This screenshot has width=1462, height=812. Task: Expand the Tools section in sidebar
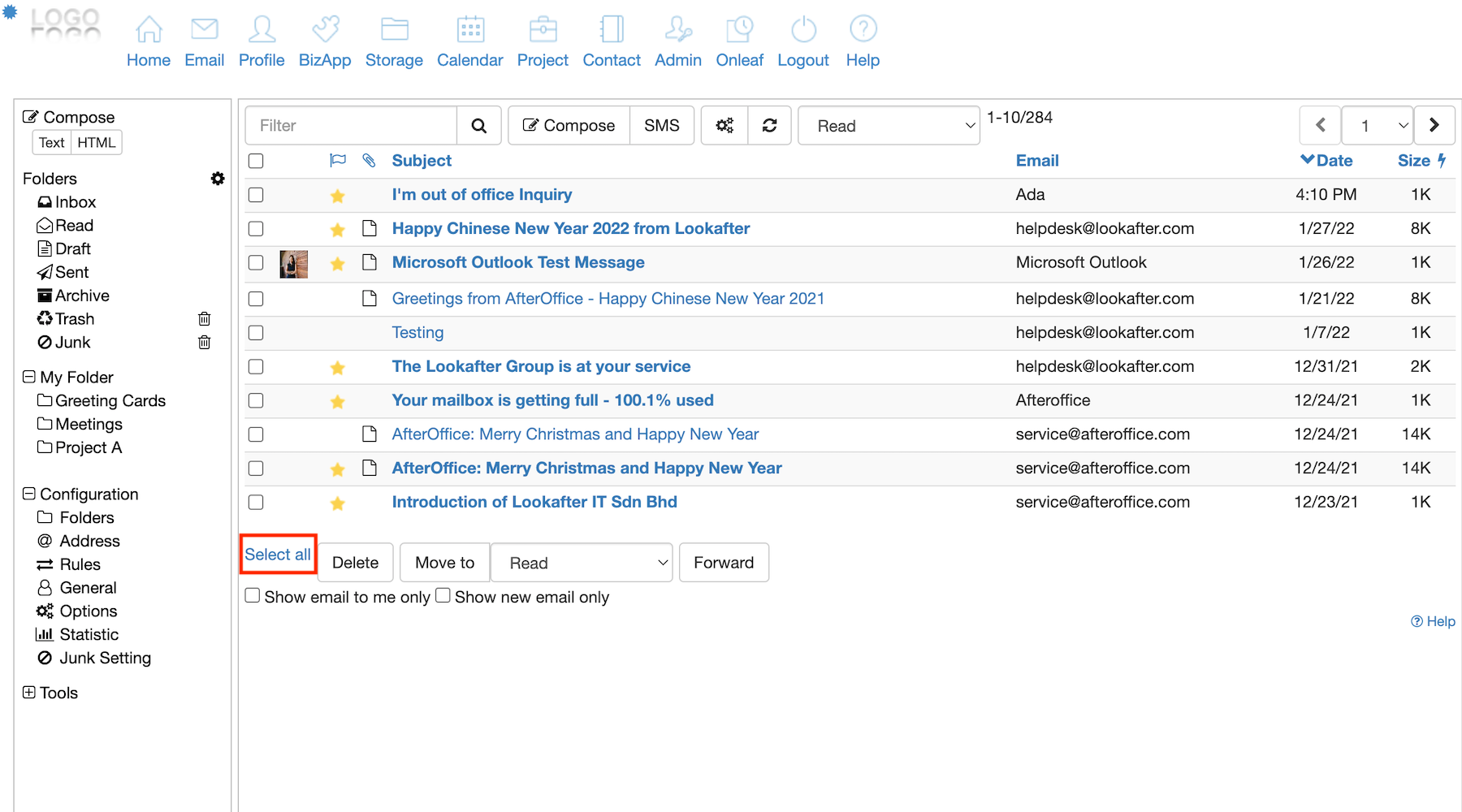point(29,693)
